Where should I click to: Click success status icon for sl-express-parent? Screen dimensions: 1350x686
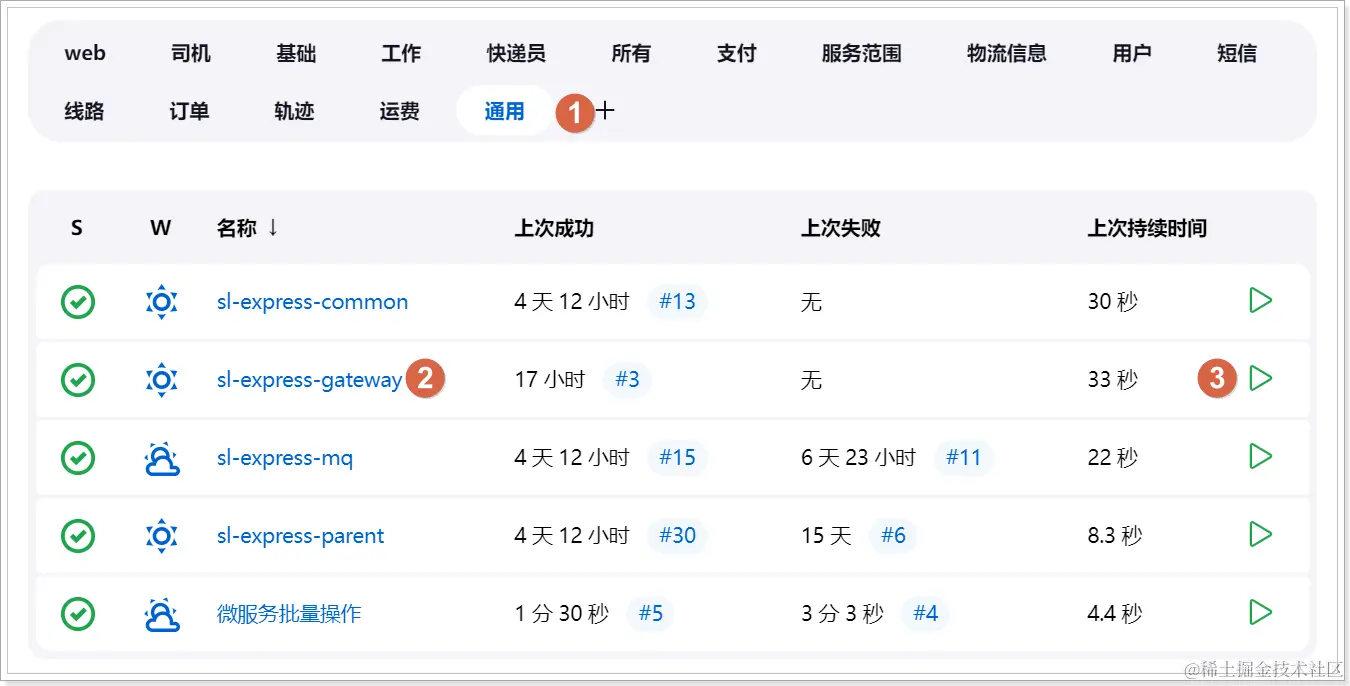(x=78, y=535)
